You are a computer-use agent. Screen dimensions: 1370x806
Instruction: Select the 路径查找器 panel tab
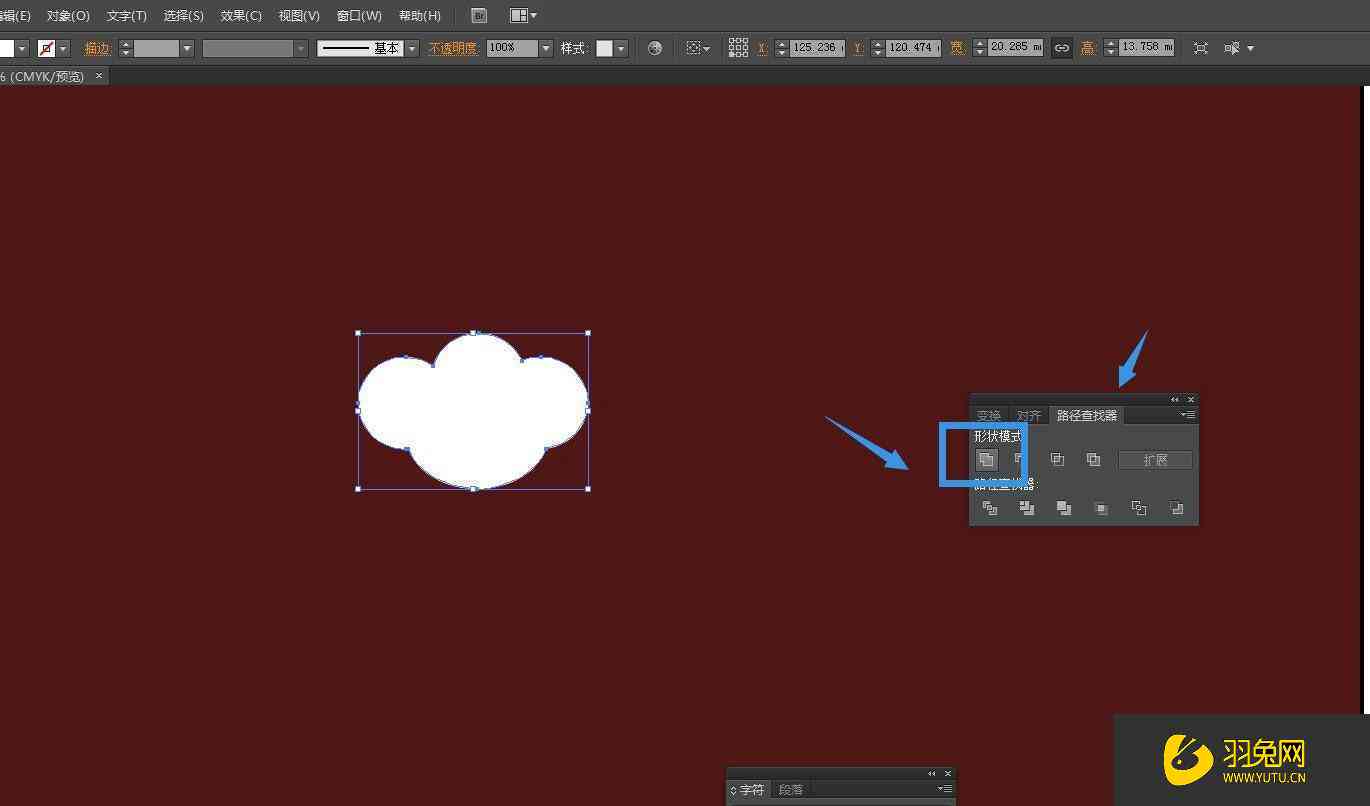[1087, 415]
